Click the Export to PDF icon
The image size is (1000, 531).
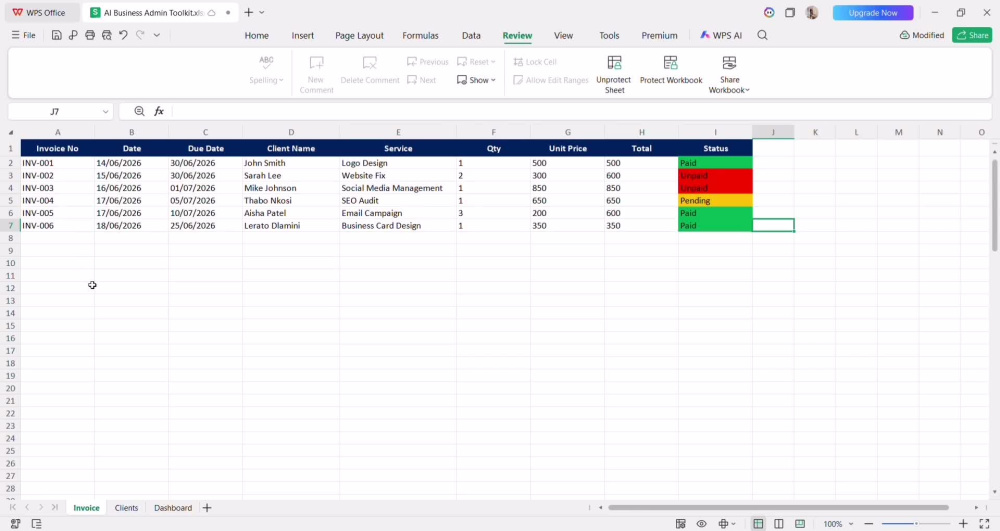pyautogui.click(x=73, y=35)
